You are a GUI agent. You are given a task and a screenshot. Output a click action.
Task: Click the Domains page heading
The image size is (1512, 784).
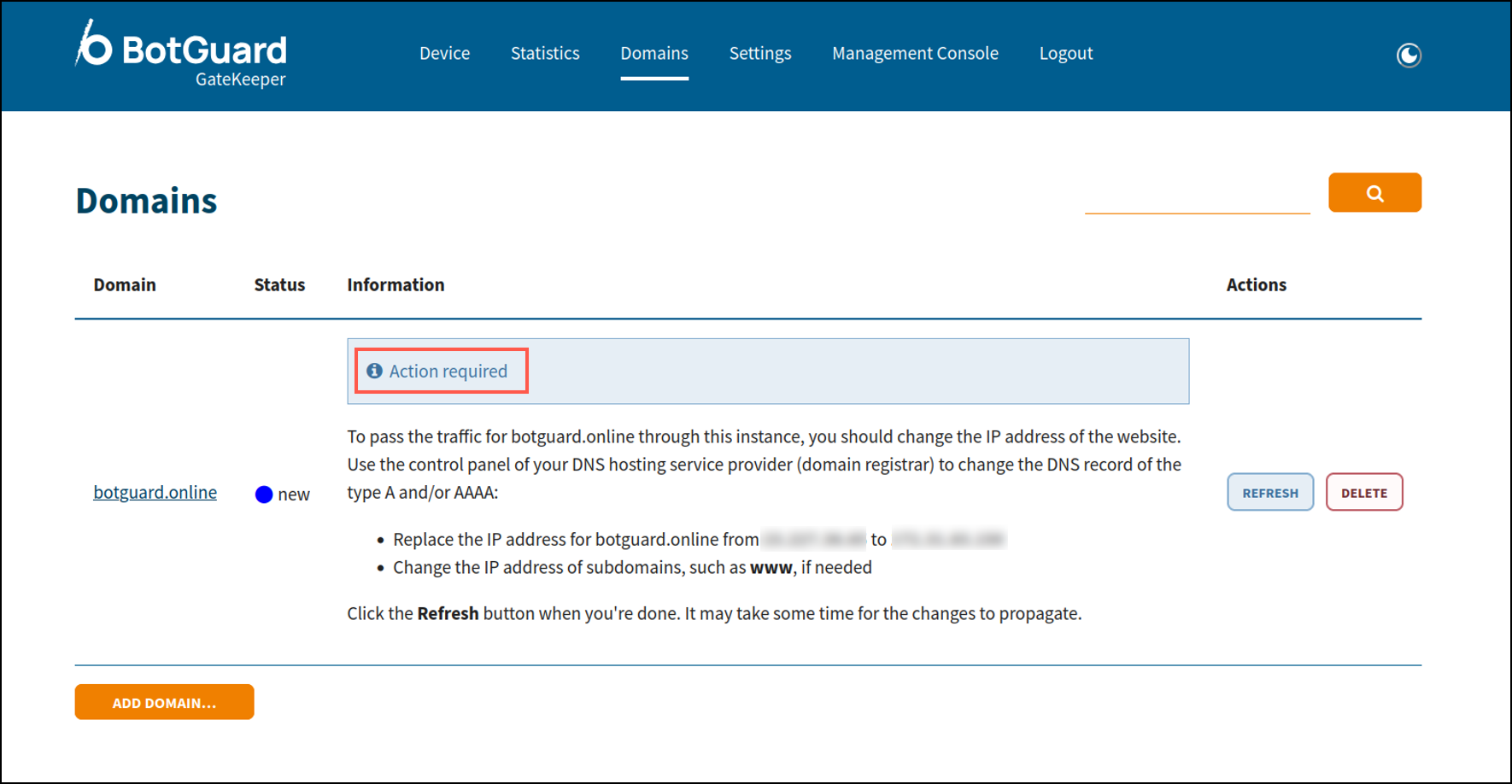tap(146, 201)
